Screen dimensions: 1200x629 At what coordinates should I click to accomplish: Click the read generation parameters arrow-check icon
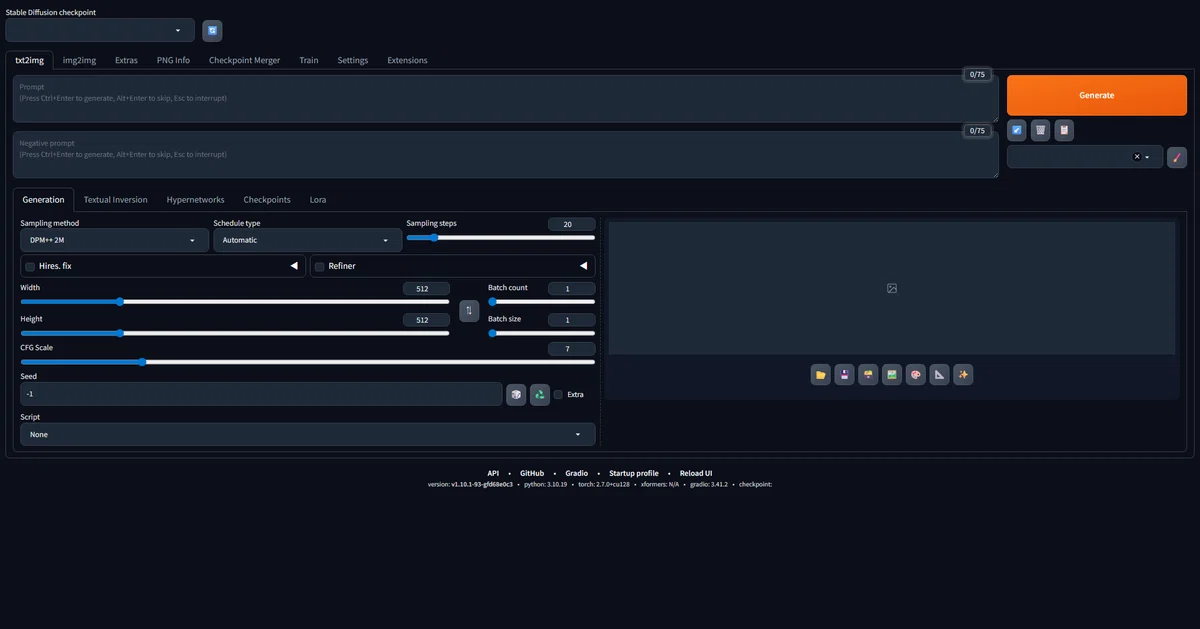coord(1017,130)
